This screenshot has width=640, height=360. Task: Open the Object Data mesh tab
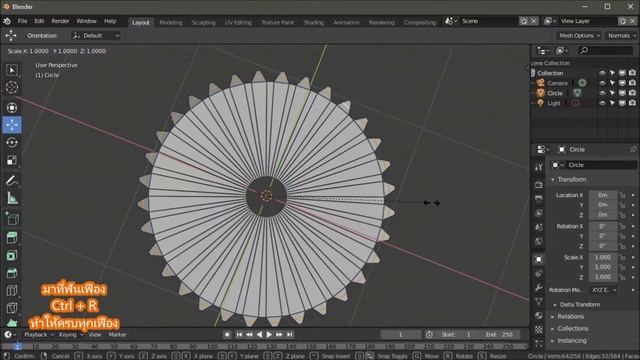tap(539, 302)
